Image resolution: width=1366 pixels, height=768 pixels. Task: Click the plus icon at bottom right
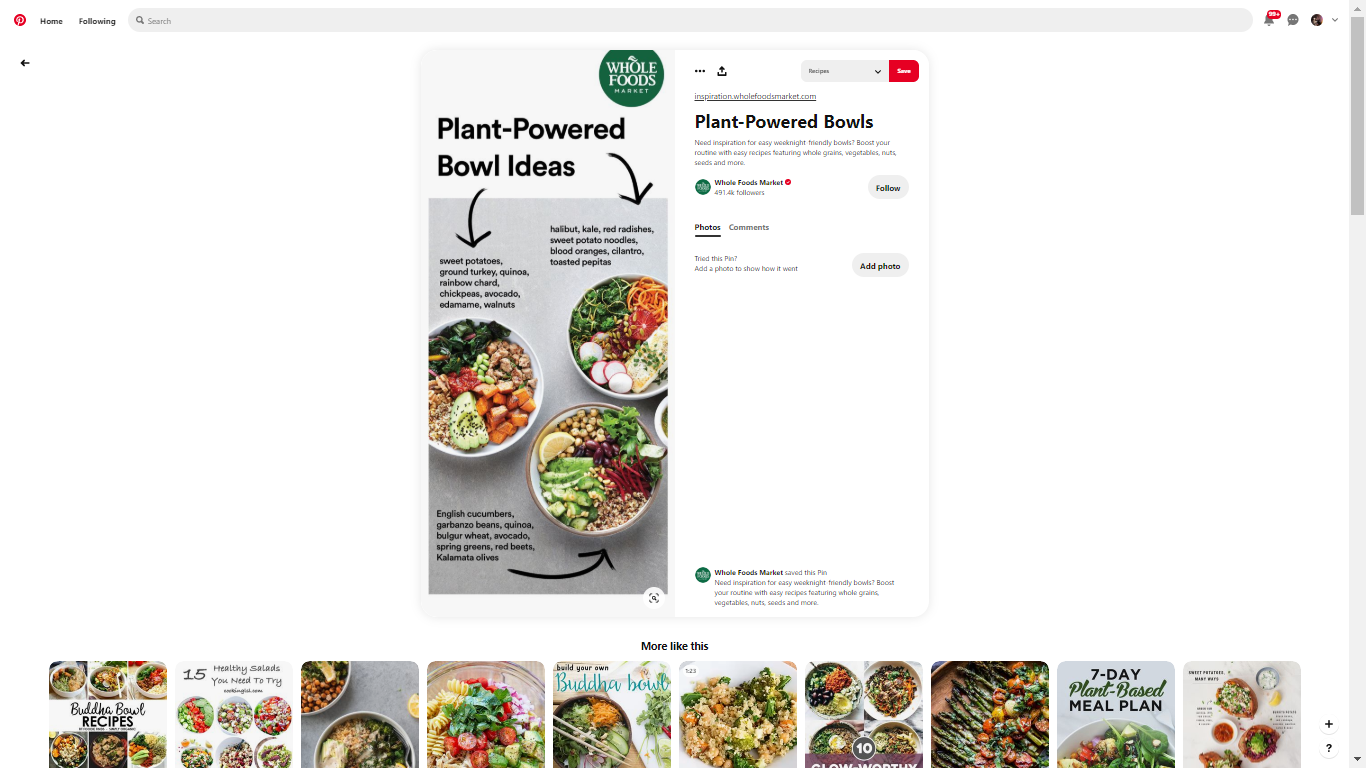[x=1329, y=724]
